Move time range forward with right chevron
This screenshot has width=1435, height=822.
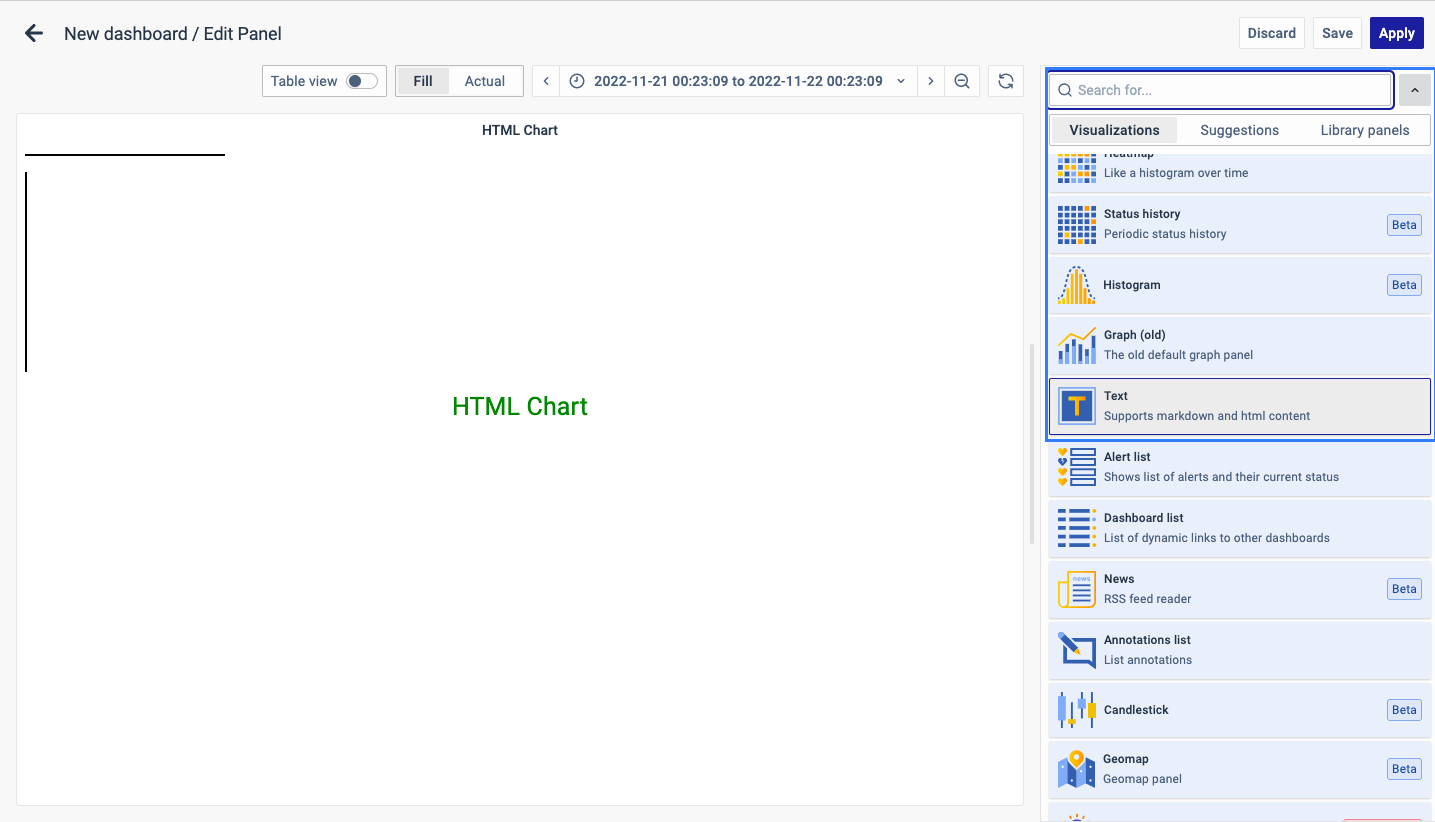pos(931,81)
